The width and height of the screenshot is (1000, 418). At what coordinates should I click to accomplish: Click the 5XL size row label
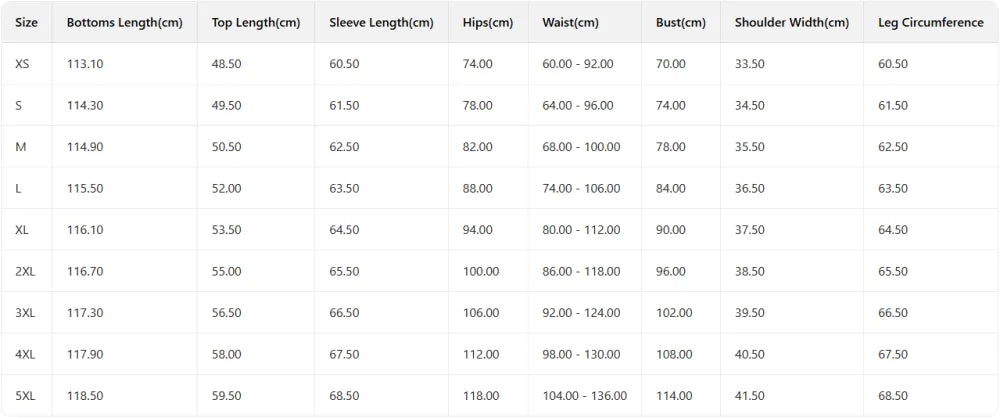tap(26, 396)
